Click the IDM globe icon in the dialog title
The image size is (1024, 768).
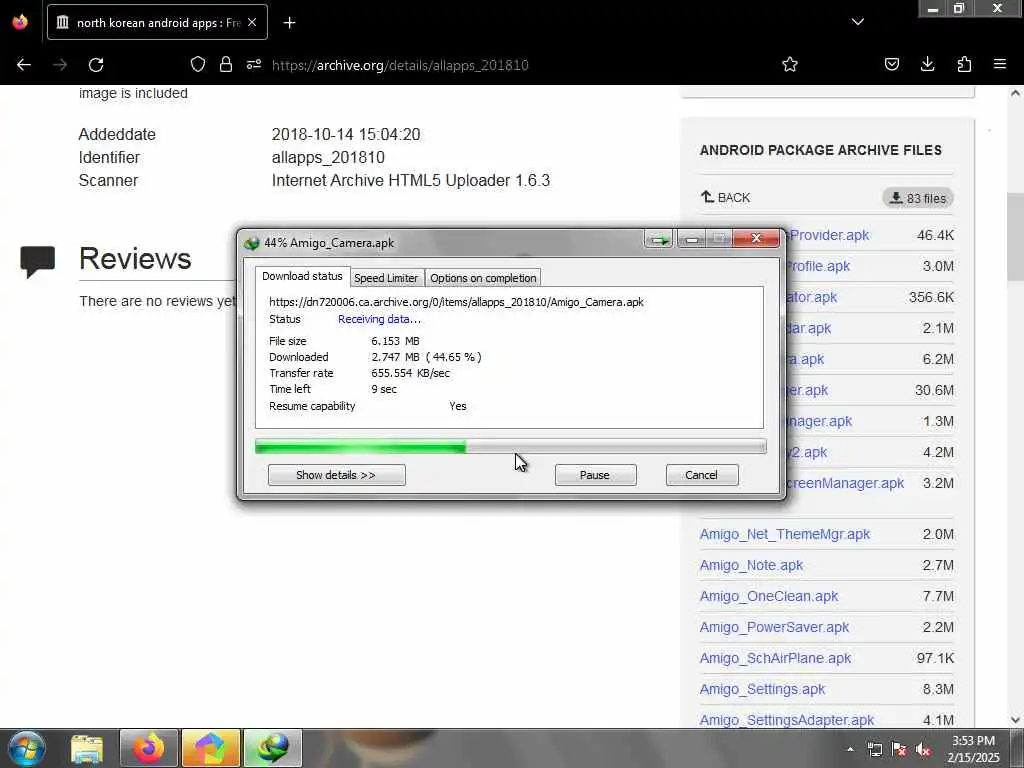coord(251,244)
